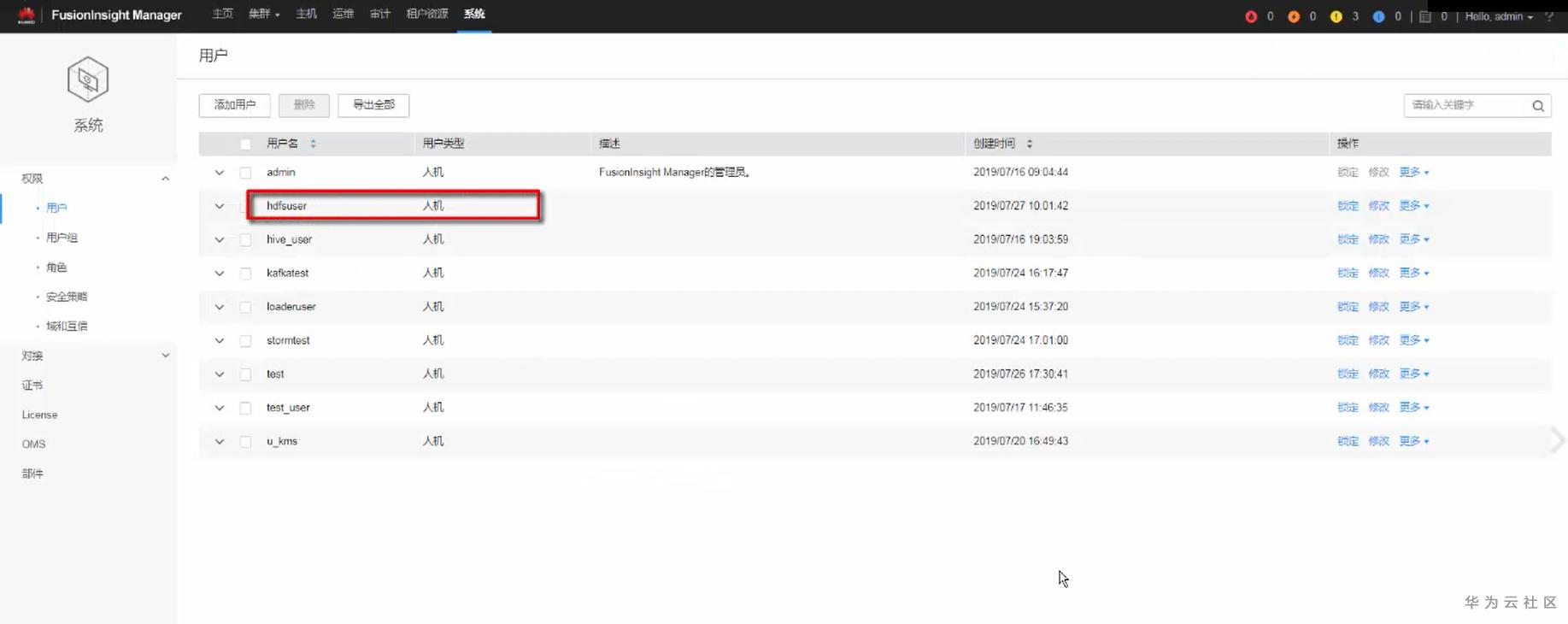Open the 租户资源 top menu
Screen dimensions: 1568x624
pyautogui.click(x=427, y=14)
